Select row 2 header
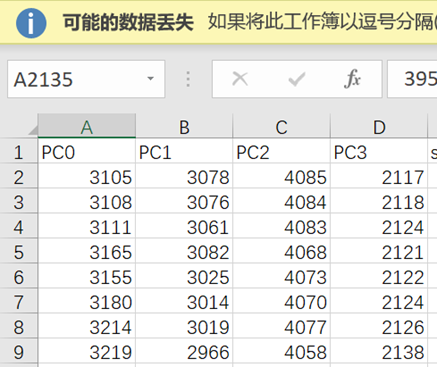 tap(19, 177)
